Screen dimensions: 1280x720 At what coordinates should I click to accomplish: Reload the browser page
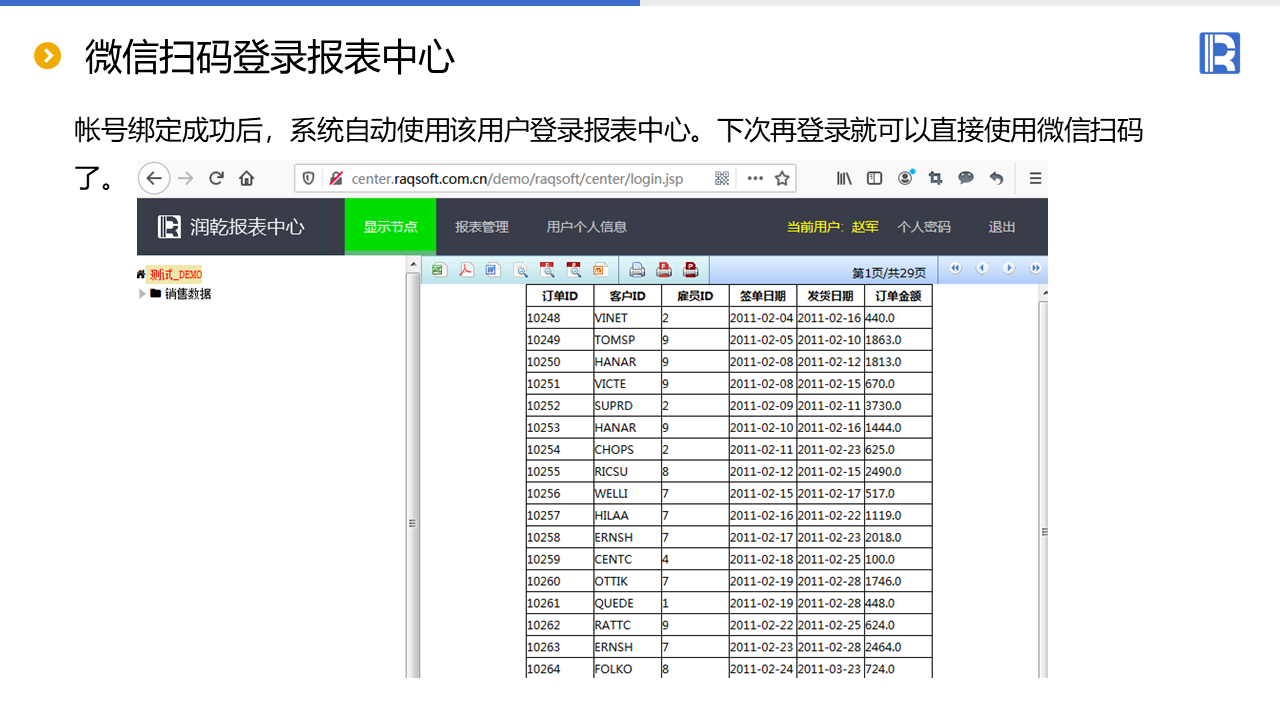point(216,178)
